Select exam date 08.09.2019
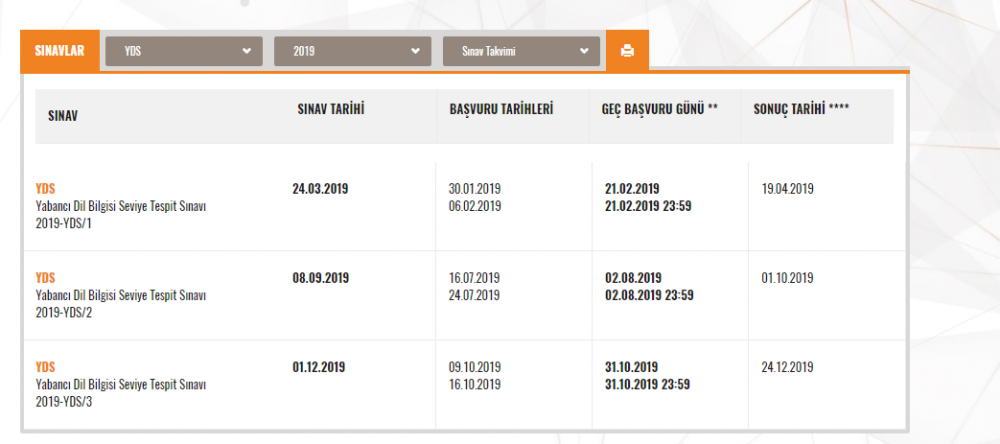Screen dimensions: 1000x444 point(321,278)
